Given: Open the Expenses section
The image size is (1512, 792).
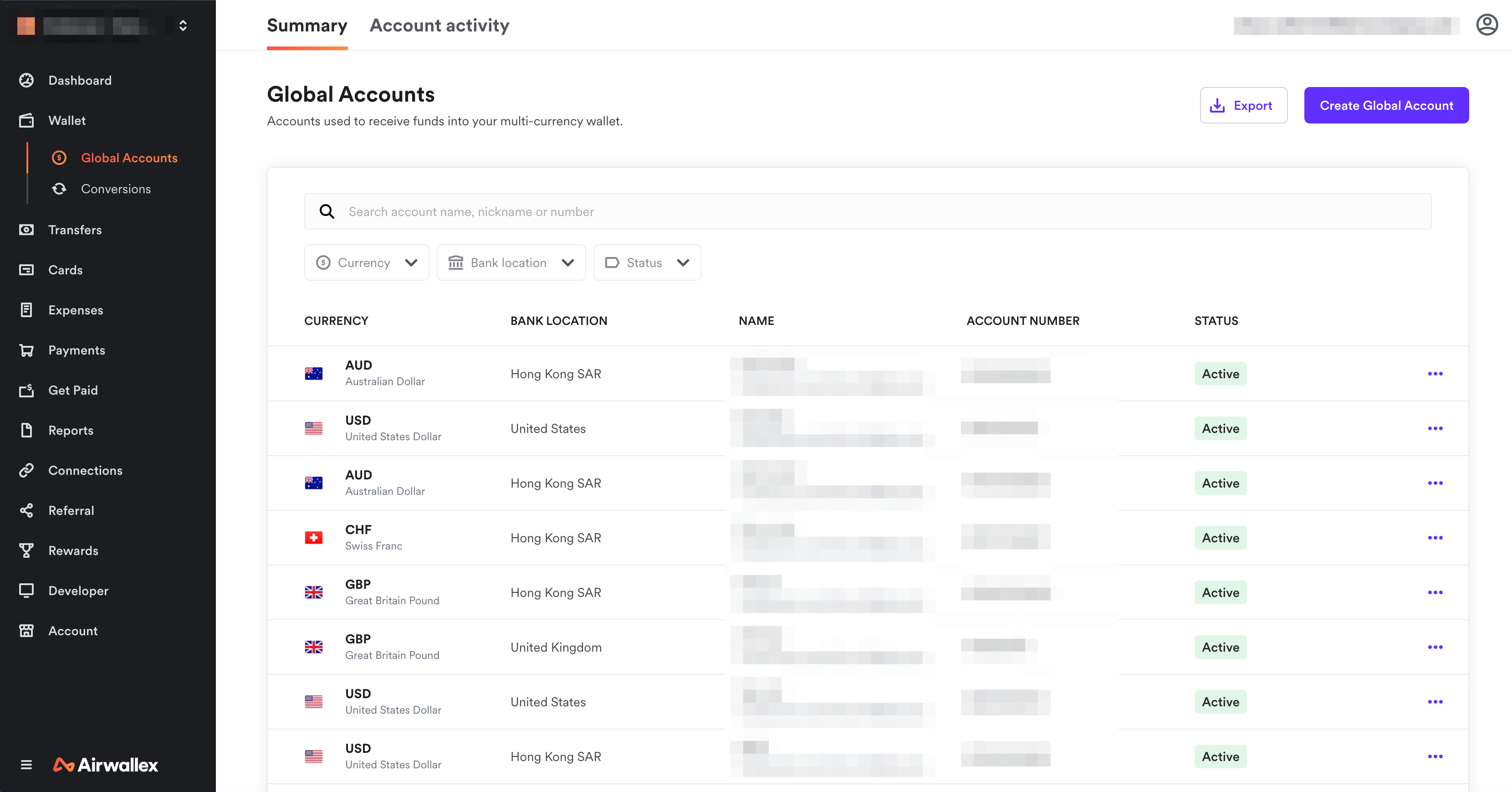Looking at the screenshot, I should 75,309.
